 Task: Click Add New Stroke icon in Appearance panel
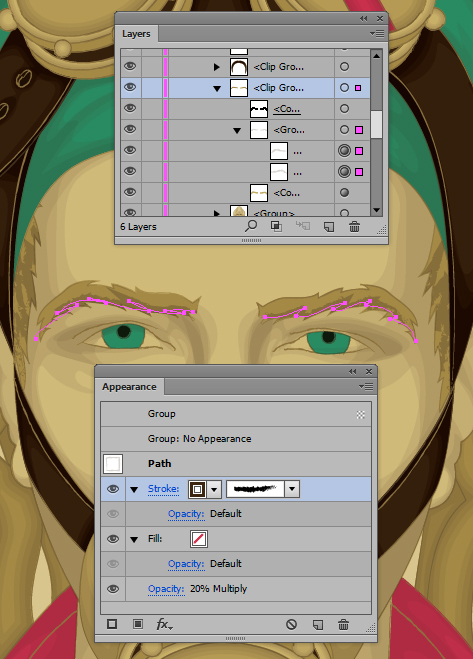(x=112, y=624)
